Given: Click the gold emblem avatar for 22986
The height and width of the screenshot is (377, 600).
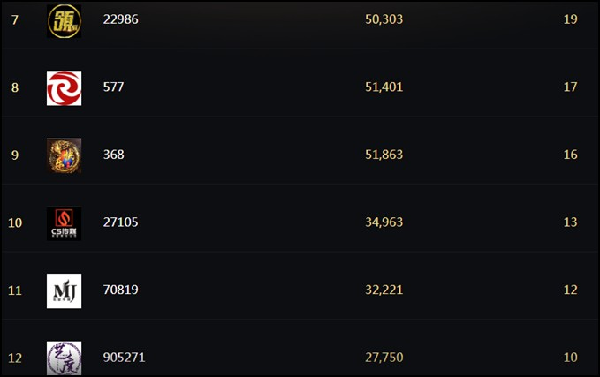Looking at the screenshot, I should (x=64, y=21).
